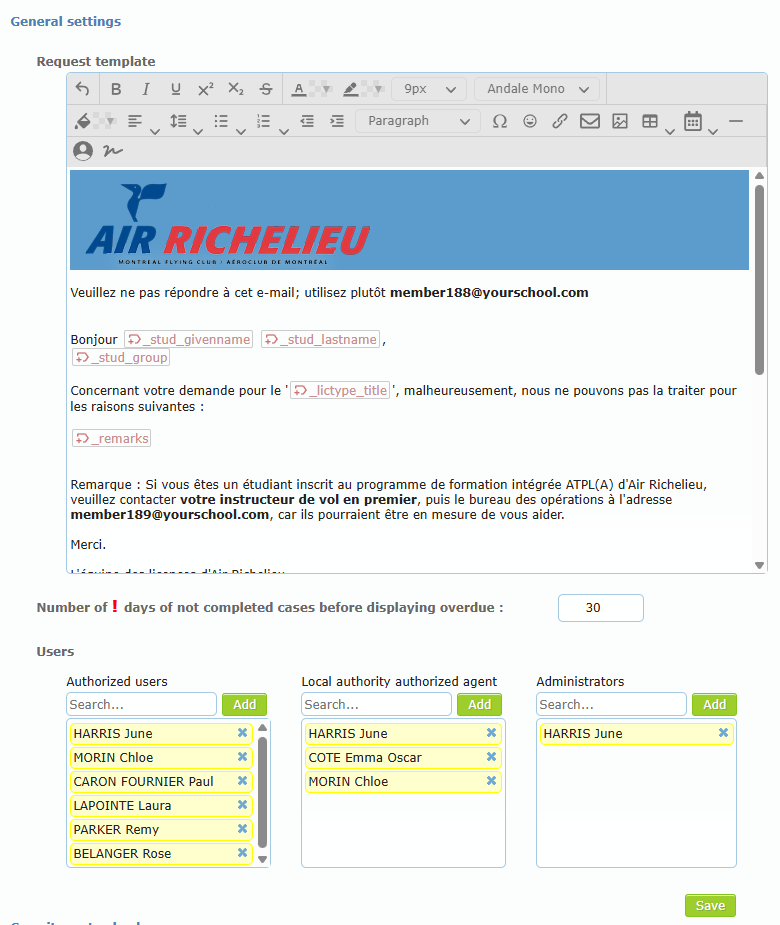The width and height of the screenshot is (780, 925).
Task: Remove BELANGER Rose from Authorized users
Action: coord(242,853)
